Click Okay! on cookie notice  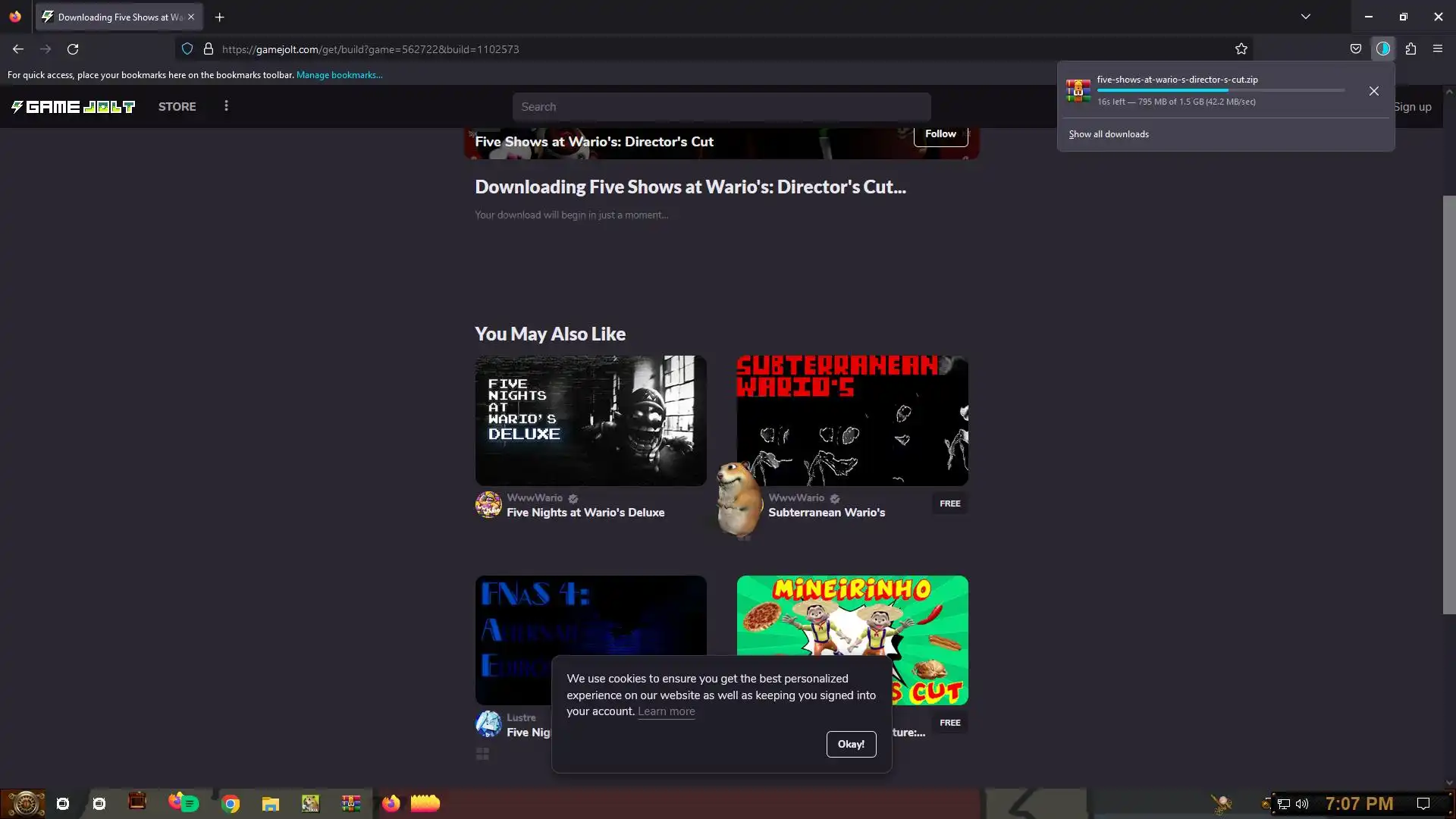[x=851, y=744]
